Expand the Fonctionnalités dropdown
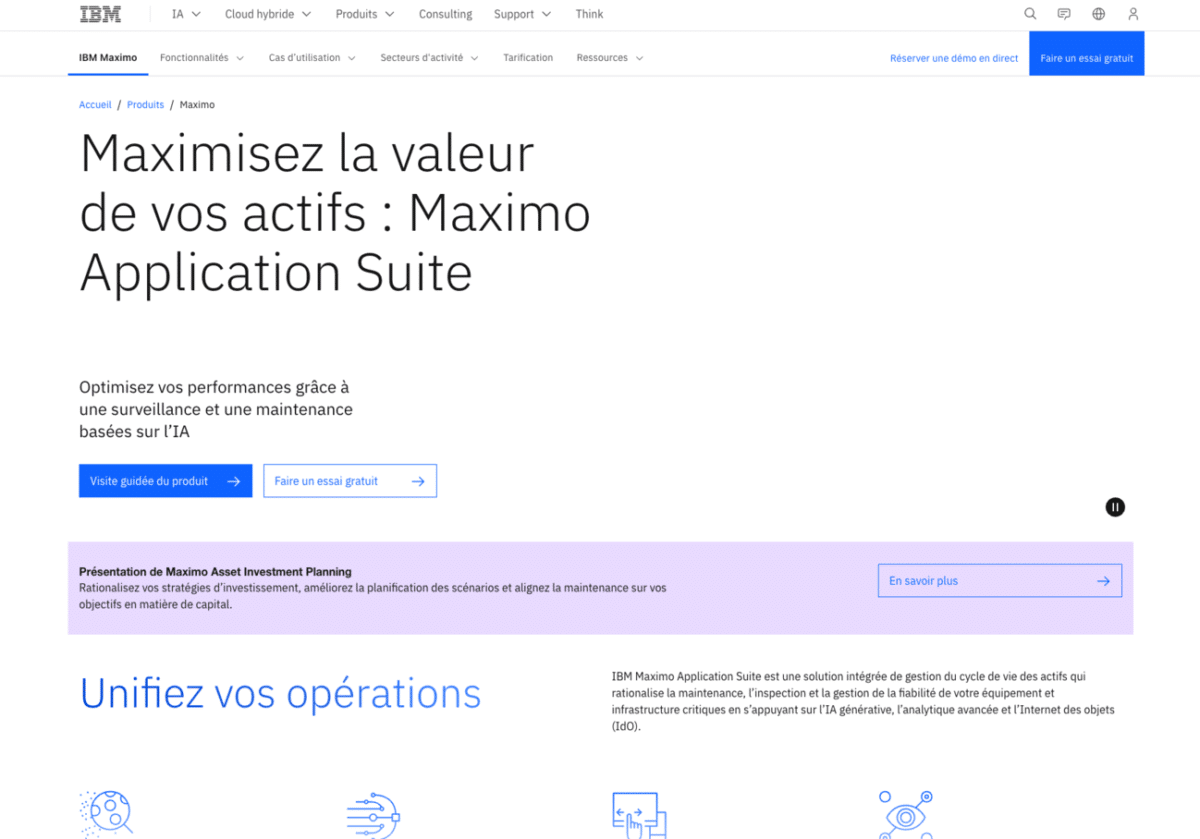The image size is (1200, 839). 201,57
